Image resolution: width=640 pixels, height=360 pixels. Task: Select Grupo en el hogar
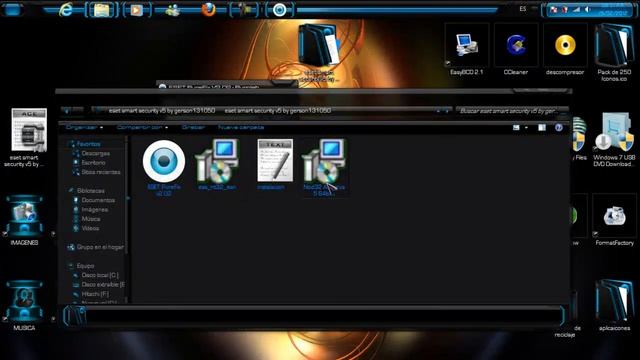click(100, 247)
